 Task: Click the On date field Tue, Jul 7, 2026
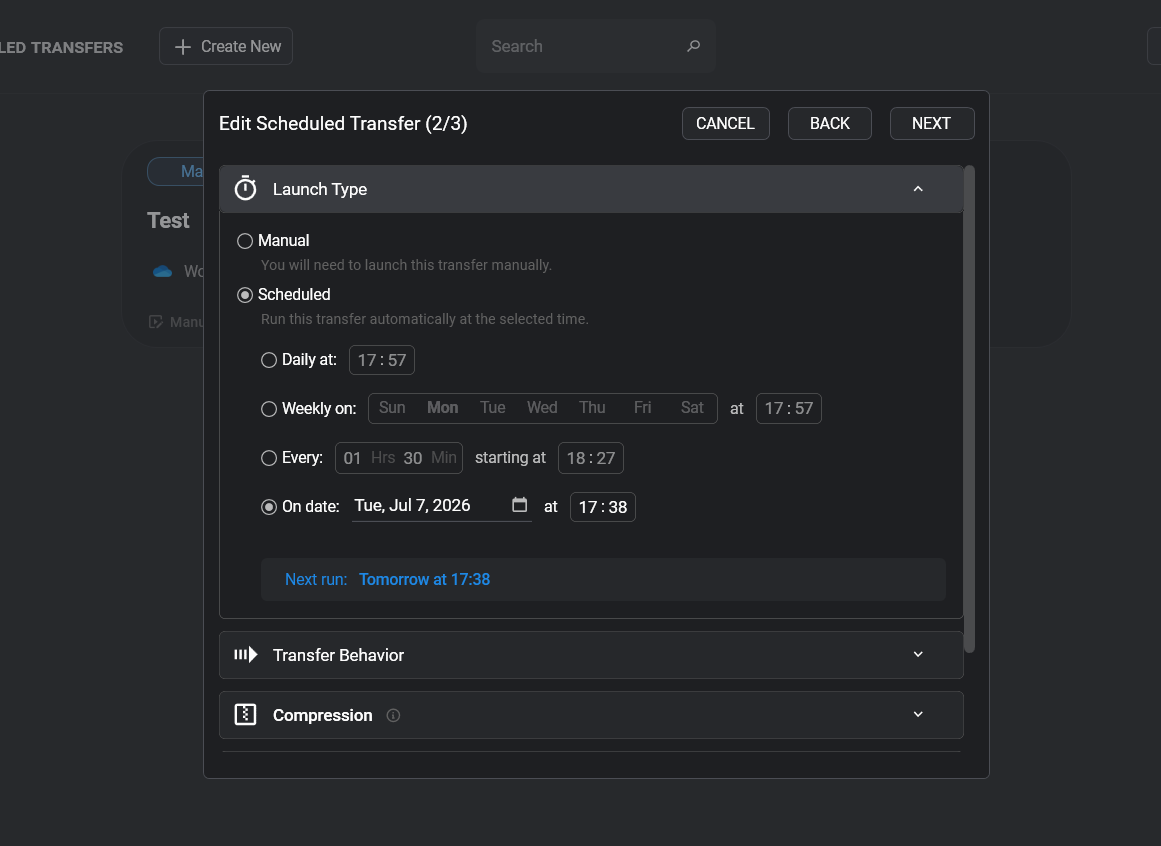(442, 506)
